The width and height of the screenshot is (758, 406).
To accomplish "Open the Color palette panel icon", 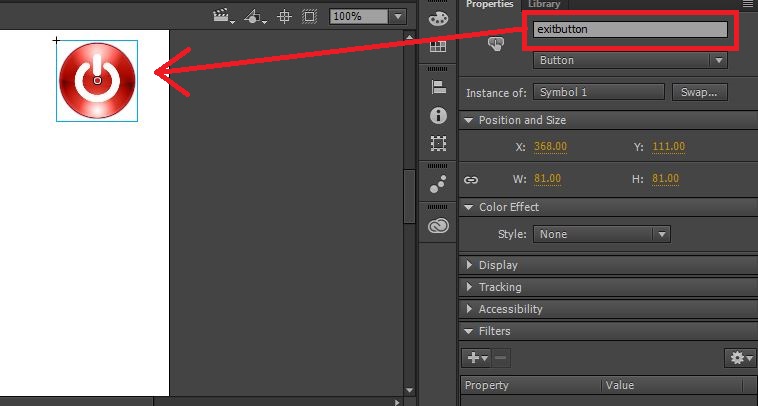I will coord(438,18).
